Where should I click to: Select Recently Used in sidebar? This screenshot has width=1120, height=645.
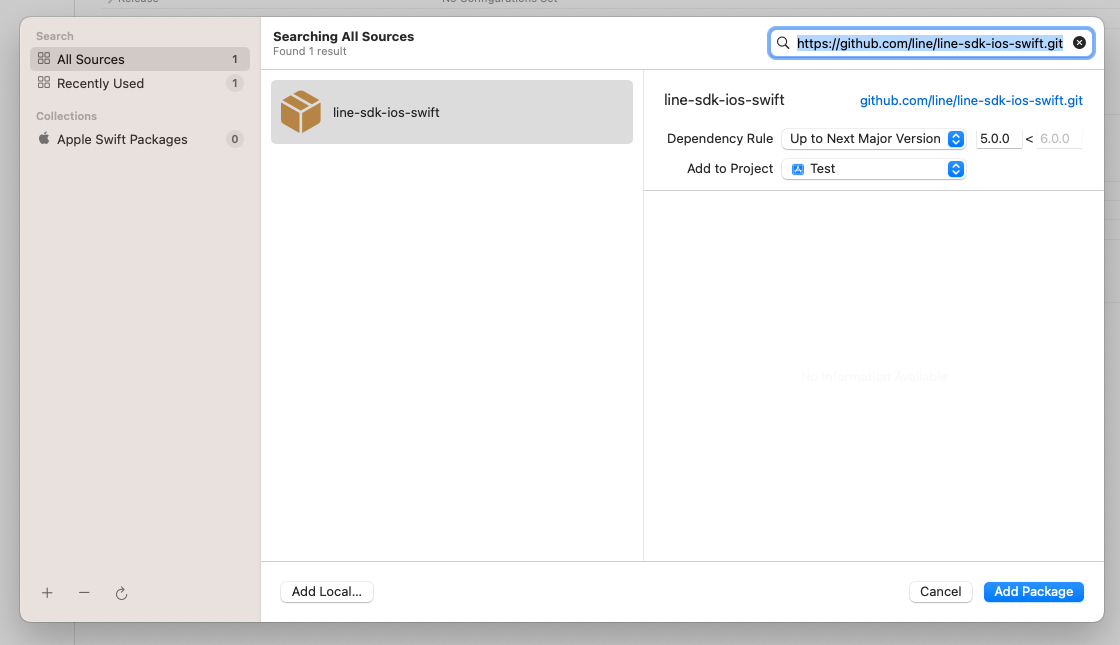point(140,84)
